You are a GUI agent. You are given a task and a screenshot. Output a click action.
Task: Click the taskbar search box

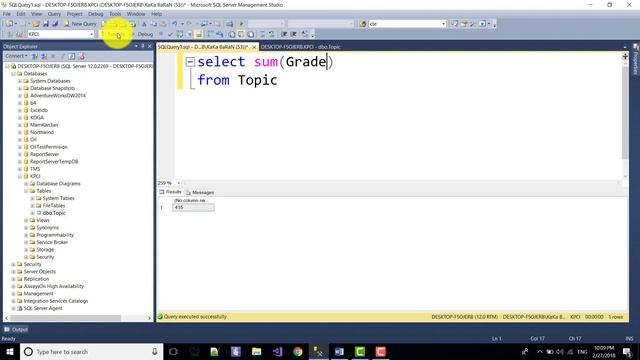tap(91, 351)
